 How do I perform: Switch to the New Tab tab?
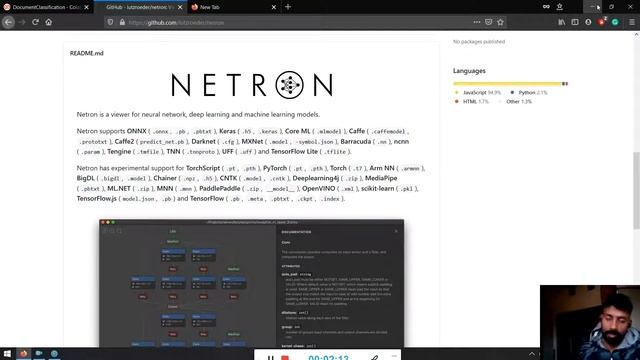pyautogui.click(x=234, y=7)
